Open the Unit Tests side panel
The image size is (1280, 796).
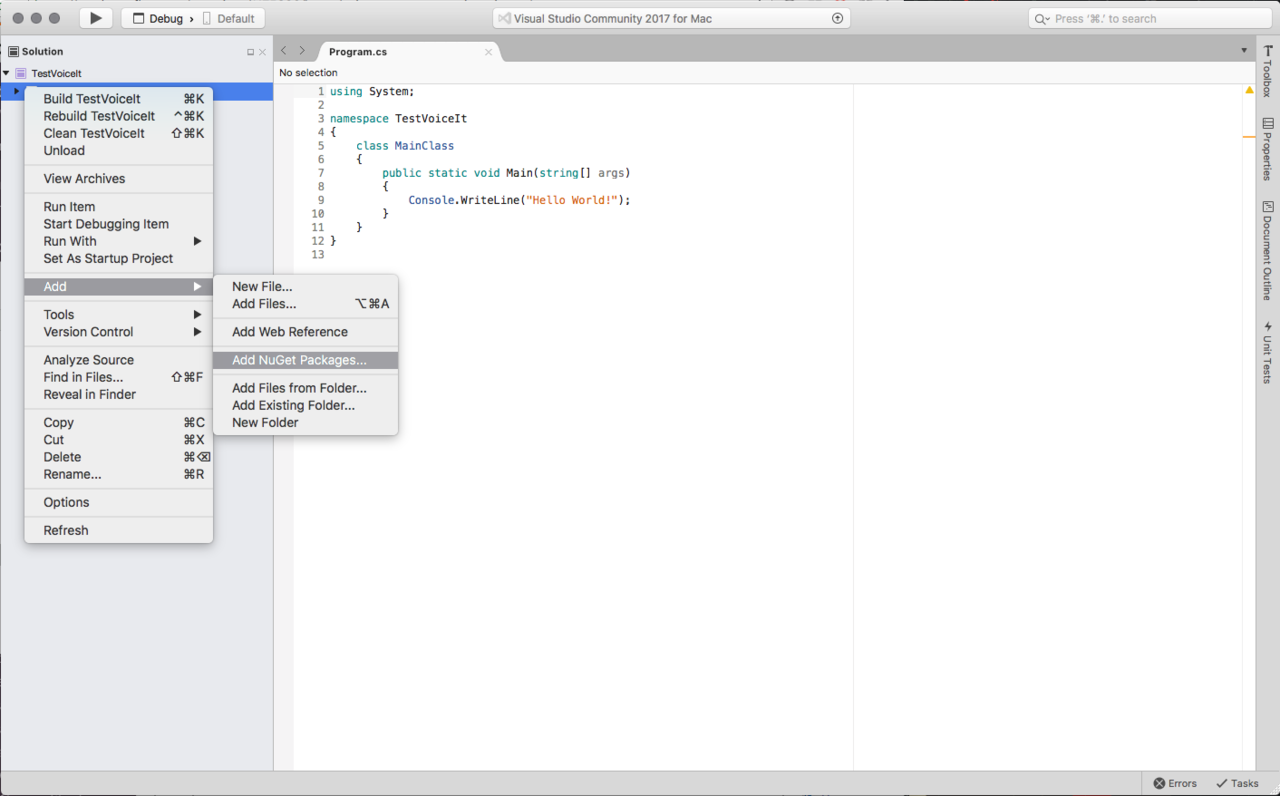click(x=1267, y=353)
